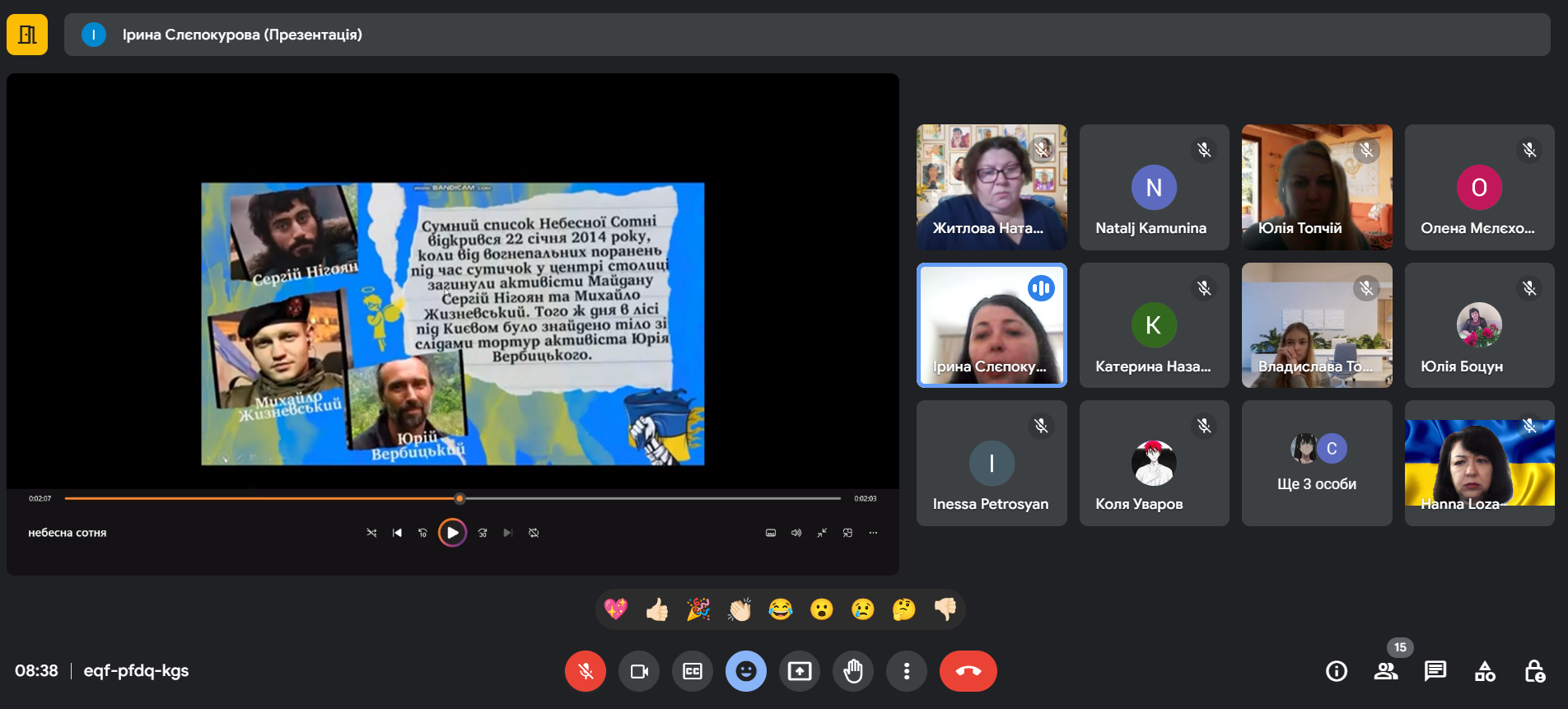Send the thumbs up reaction
The image size is (1568, 709).
657,609
